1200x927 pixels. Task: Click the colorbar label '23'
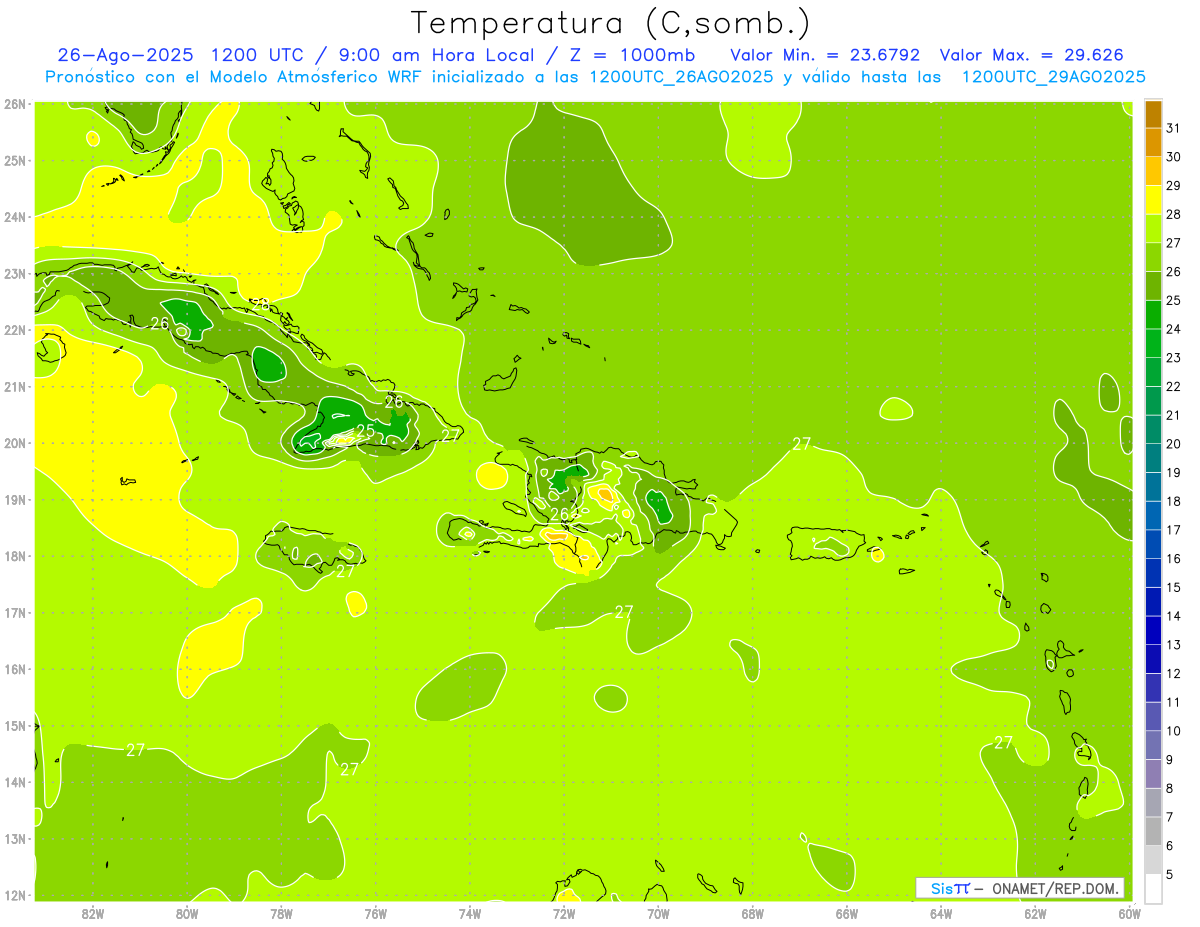pos(1174,358)
